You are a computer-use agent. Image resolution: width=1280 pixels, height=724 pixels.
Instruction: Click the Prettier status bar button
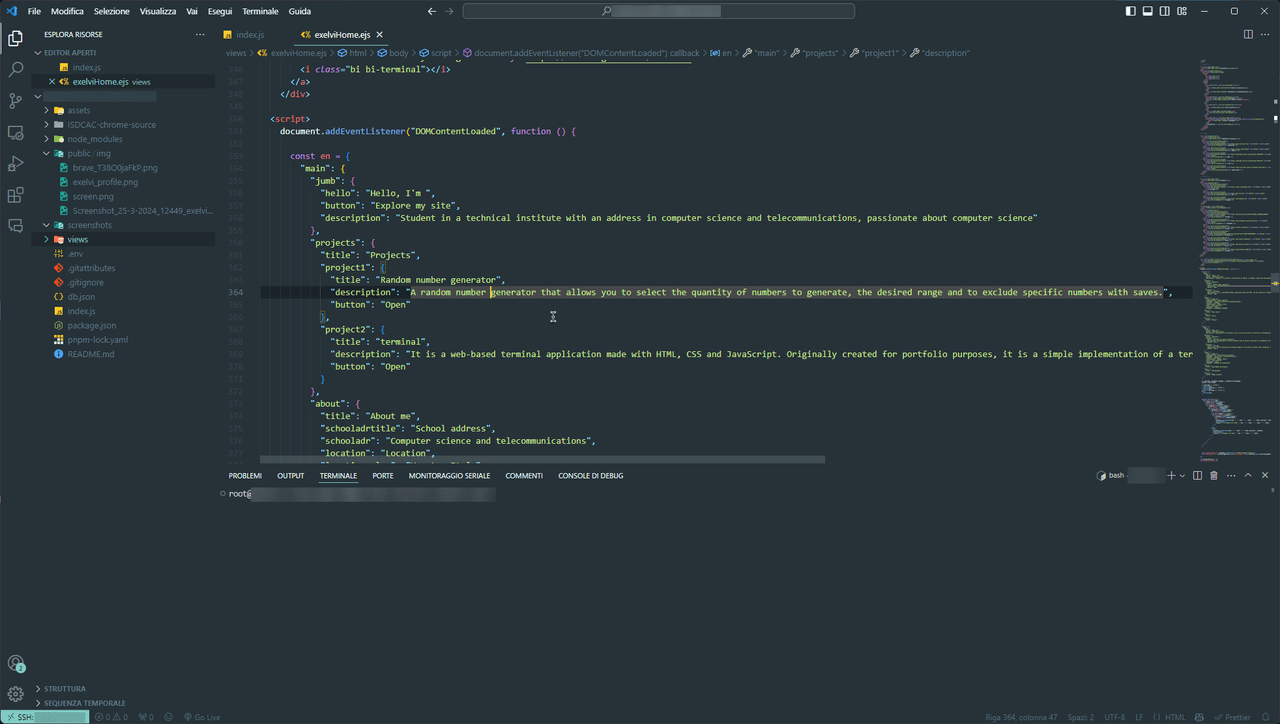(1233, 717)
